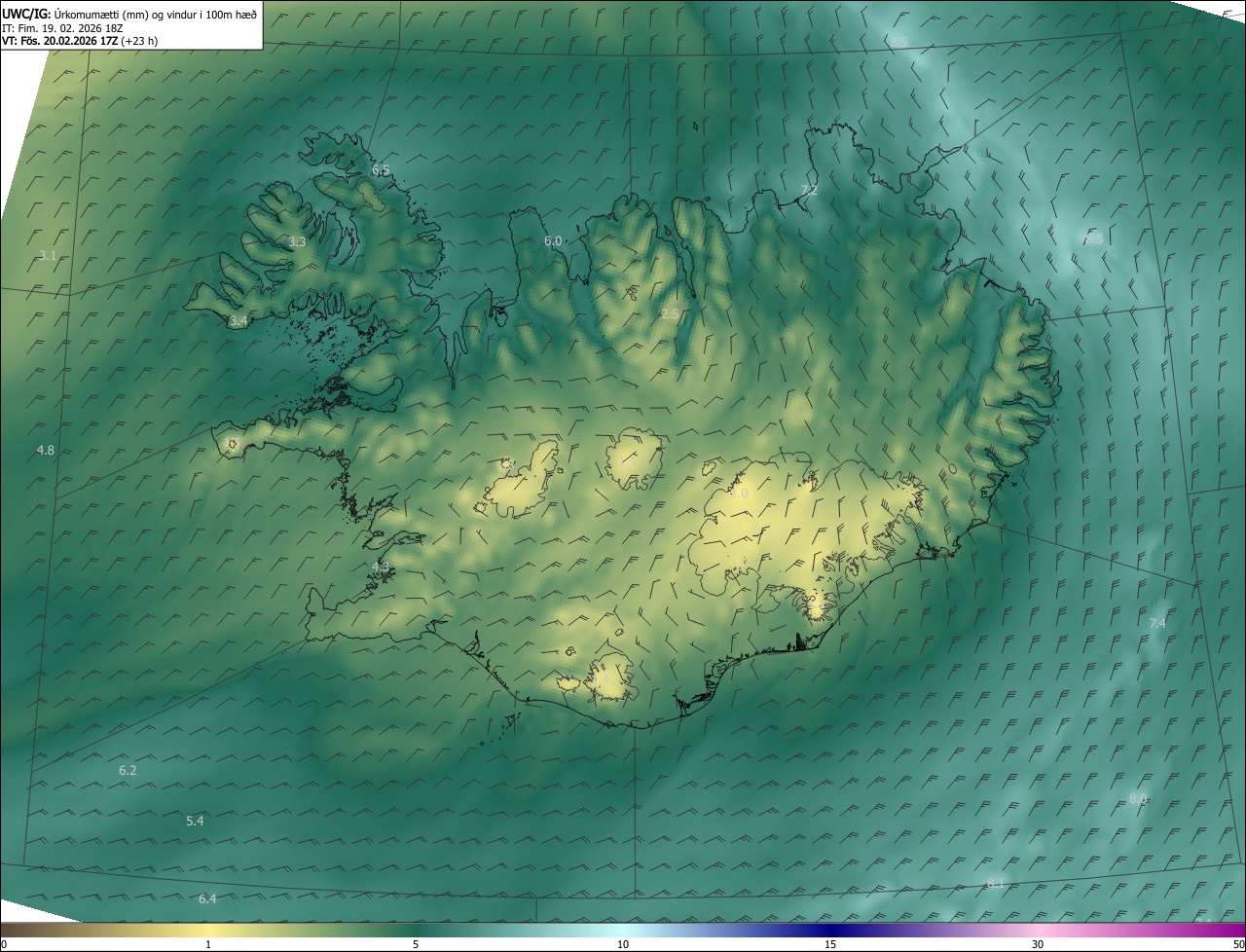Click the 7.4 value label on the map

click(x=1157, y=623)
